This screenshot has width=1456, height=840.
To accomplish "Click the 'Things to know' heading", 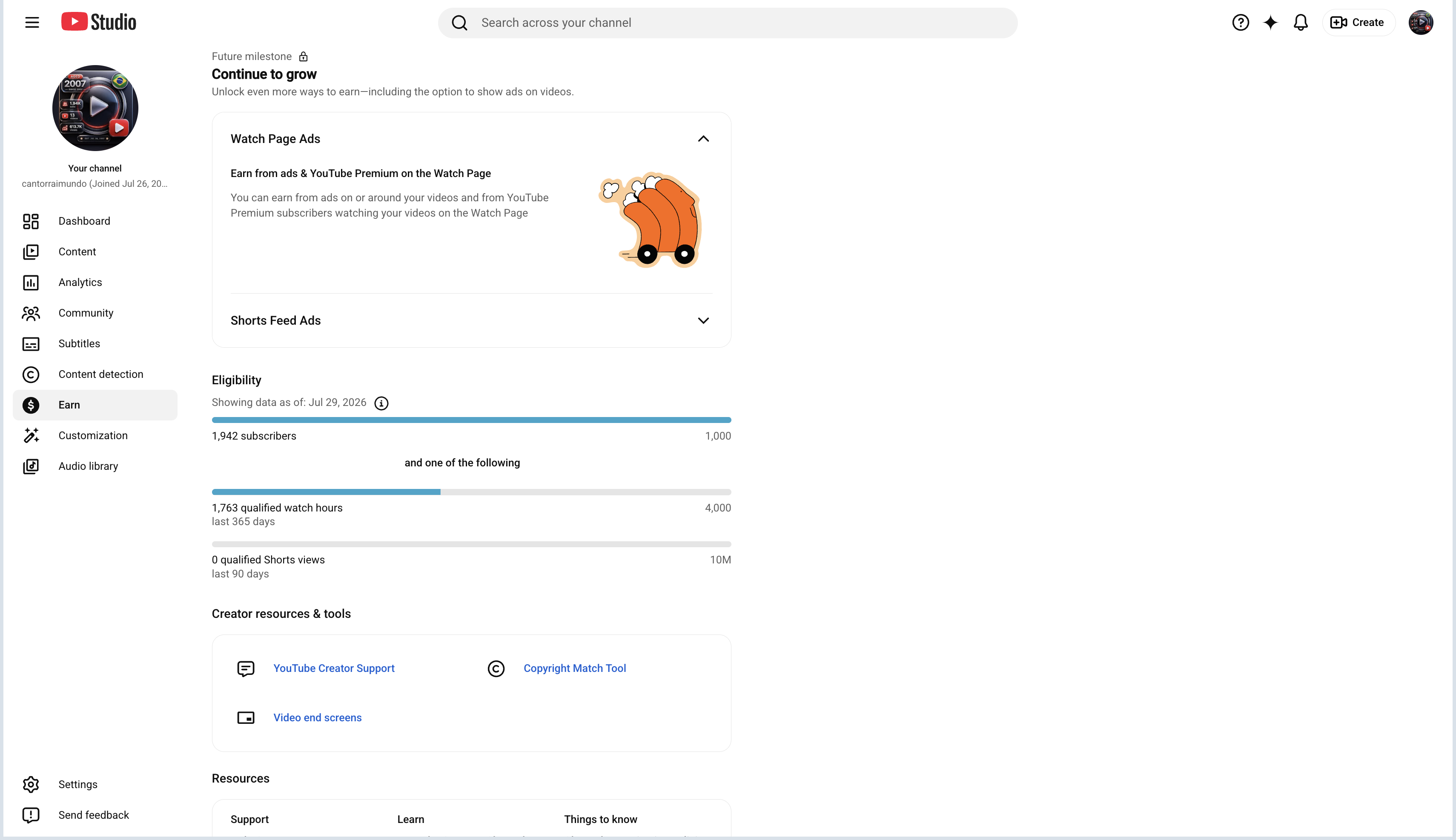I will [601, 819].
